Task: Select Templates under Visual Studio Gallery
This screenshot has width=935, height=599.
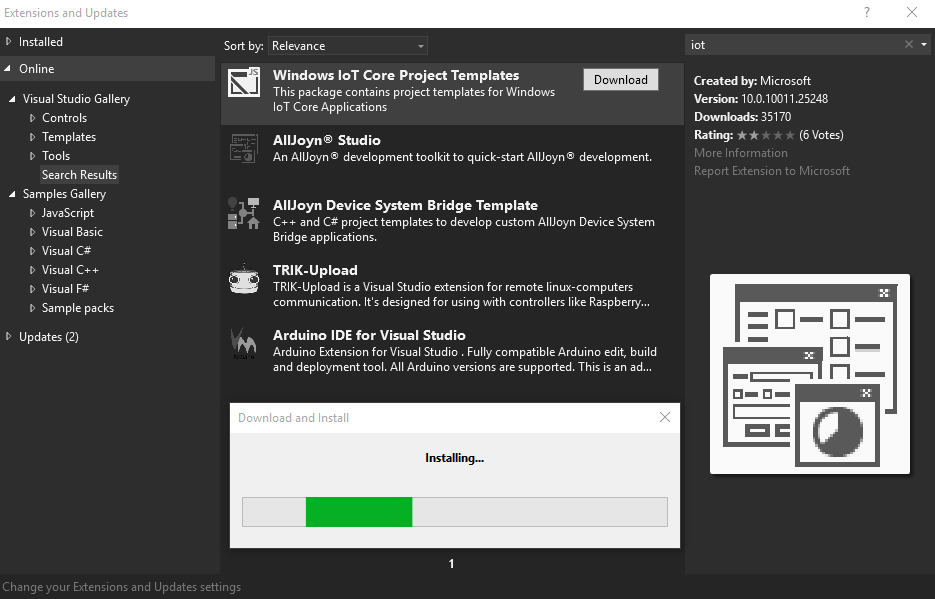Action: (69, 137)
